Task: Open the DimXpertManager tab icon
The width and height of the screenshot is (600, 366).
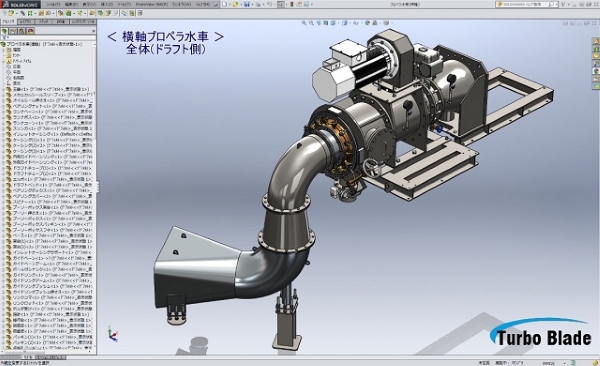Action: coord(31,31)
